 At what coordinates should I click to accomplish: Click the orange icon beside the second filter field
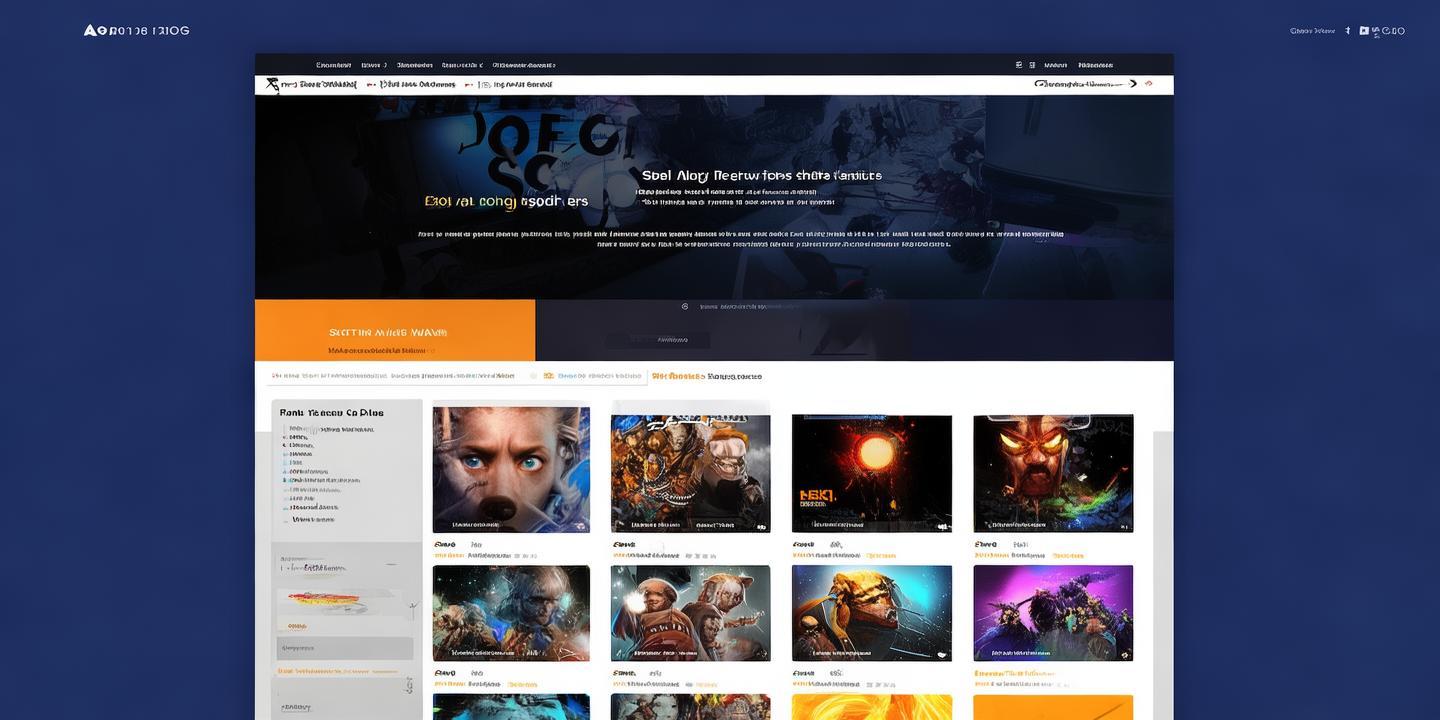pyautogui.click(x=548, y=376)
